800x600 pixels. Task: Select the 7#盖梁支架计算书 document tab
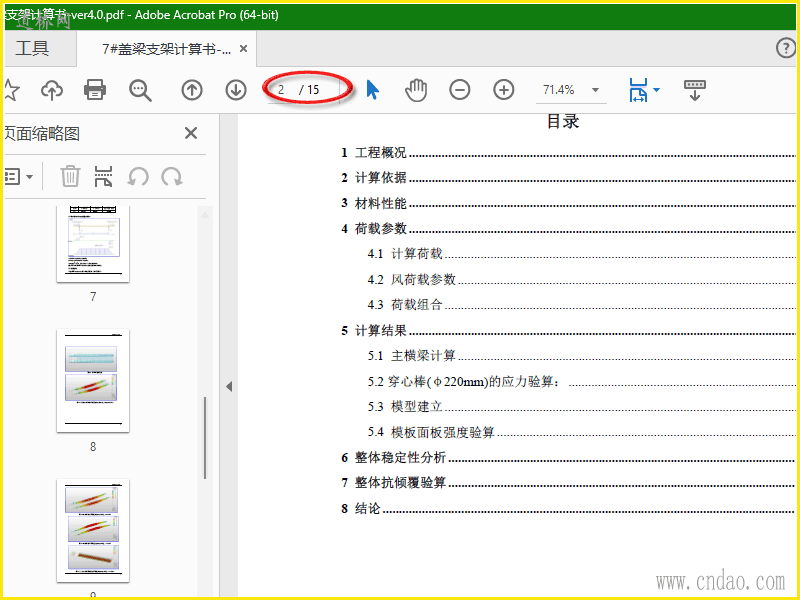166,49
